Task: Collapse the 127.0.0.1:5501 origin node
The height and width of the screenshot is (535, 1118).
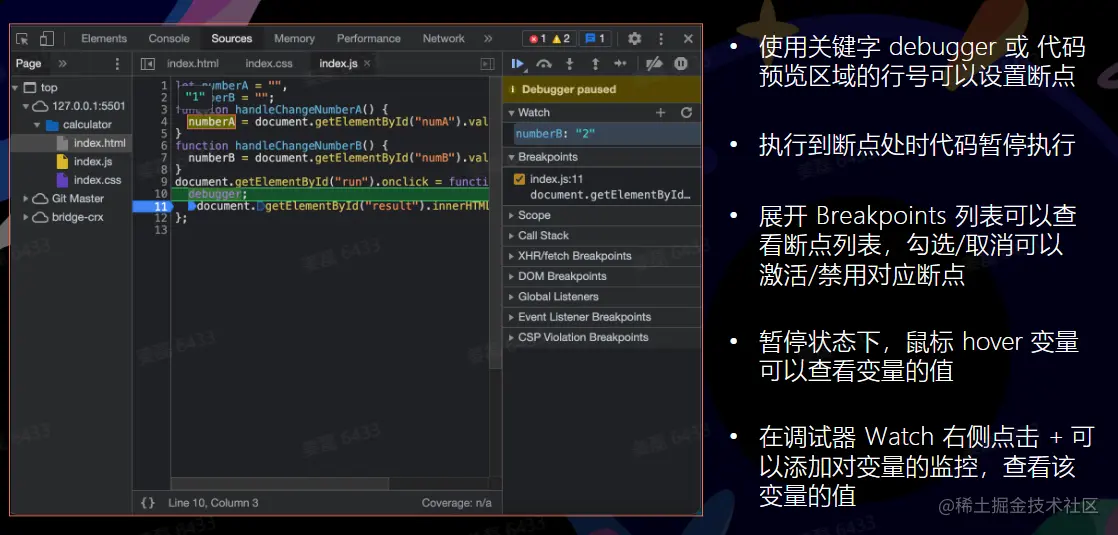Action: [x=26, y=106]
